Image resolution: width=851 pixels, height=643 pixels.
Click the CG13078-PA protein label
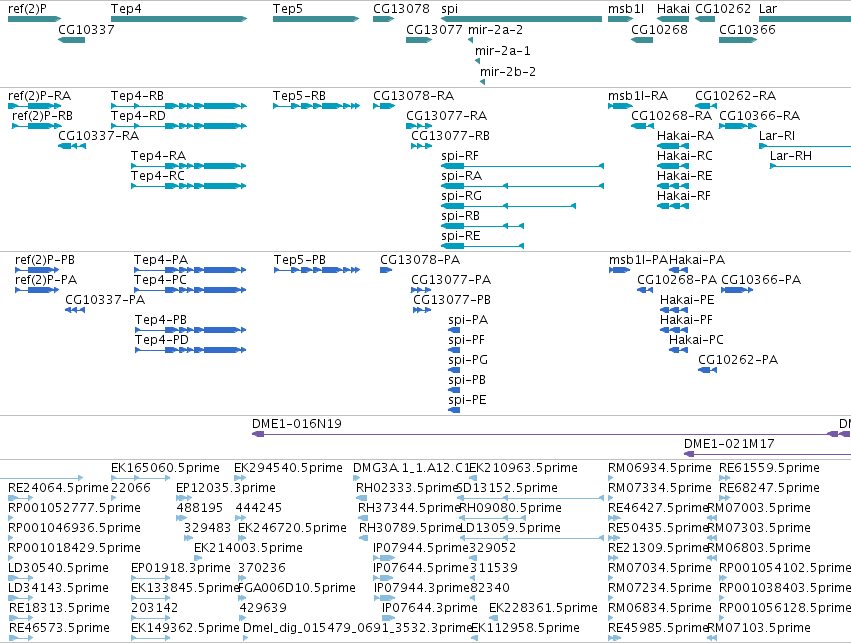(420, 260)
